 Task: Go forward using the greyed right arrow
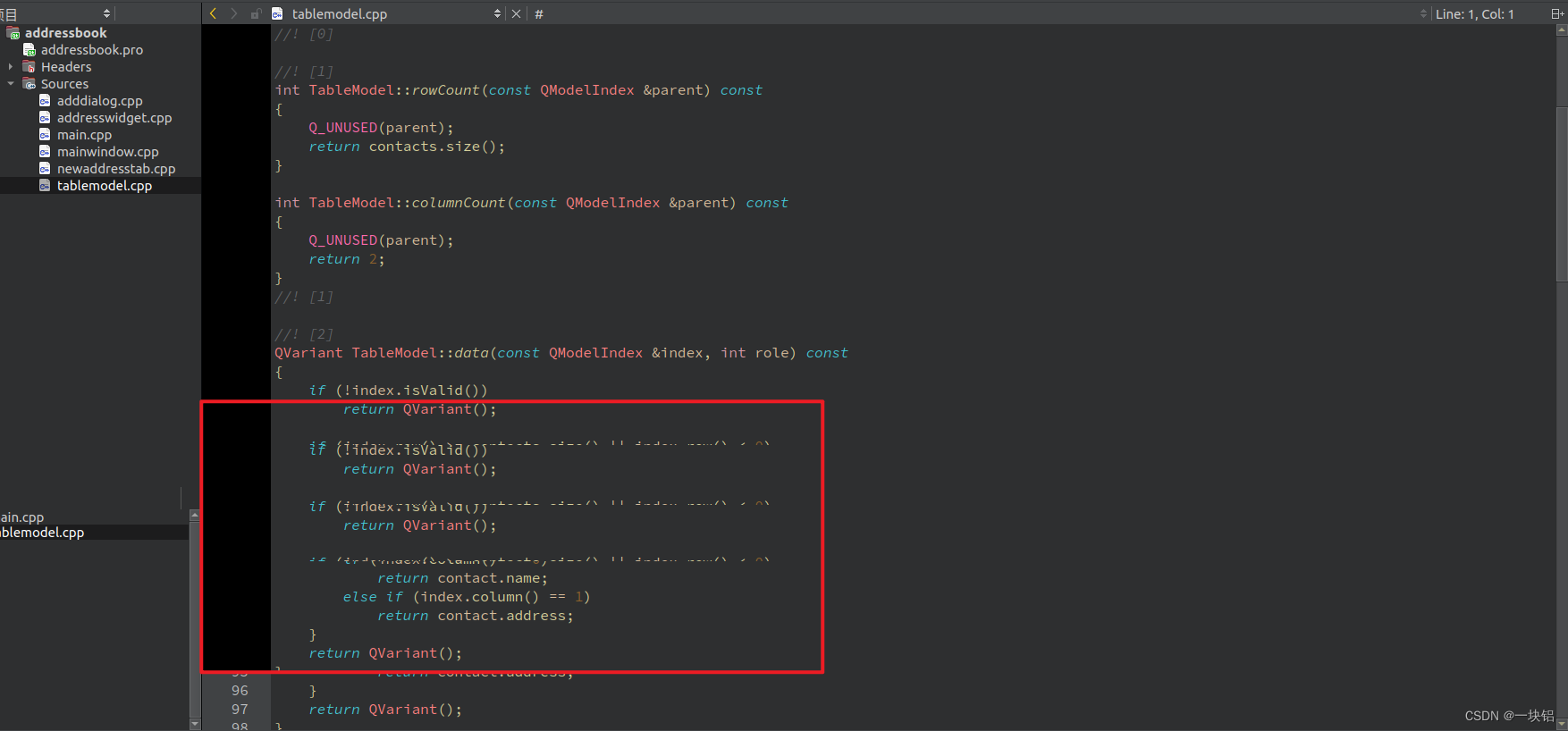pyautogui.click(x=234, y=13)
